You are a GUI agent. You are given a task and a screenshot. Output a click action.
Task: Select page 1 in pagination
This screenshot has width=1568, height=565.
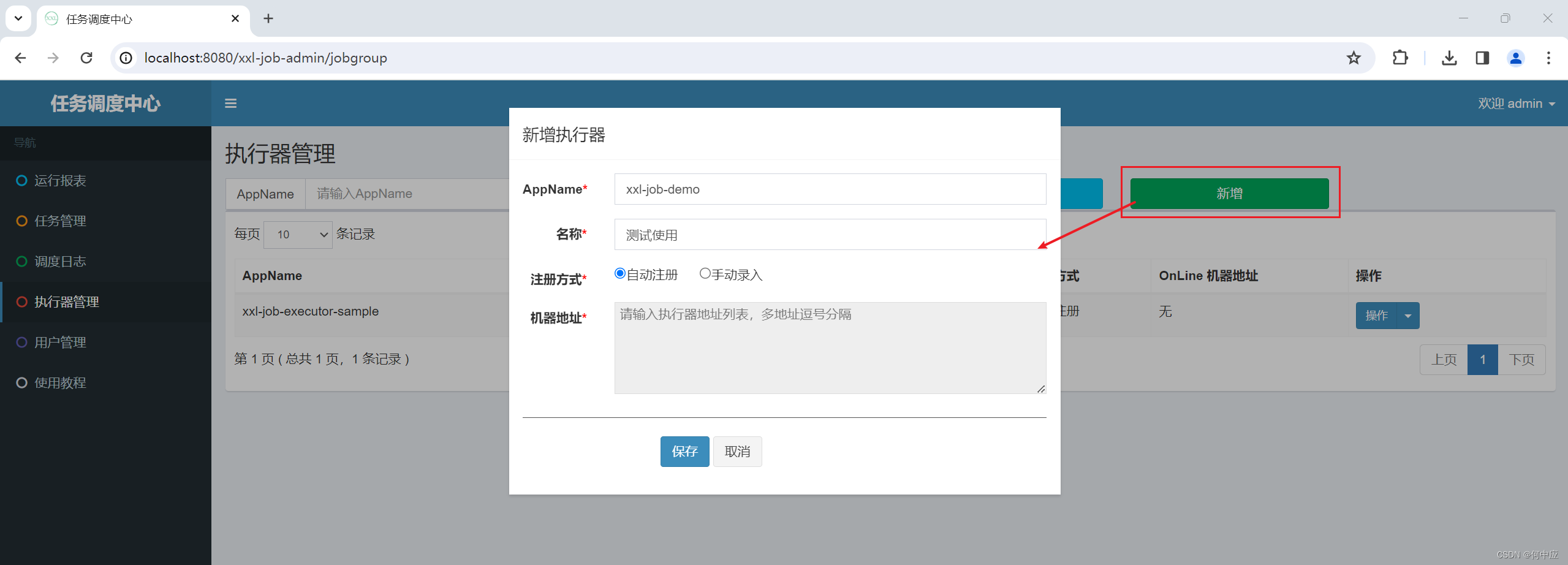1483,360
